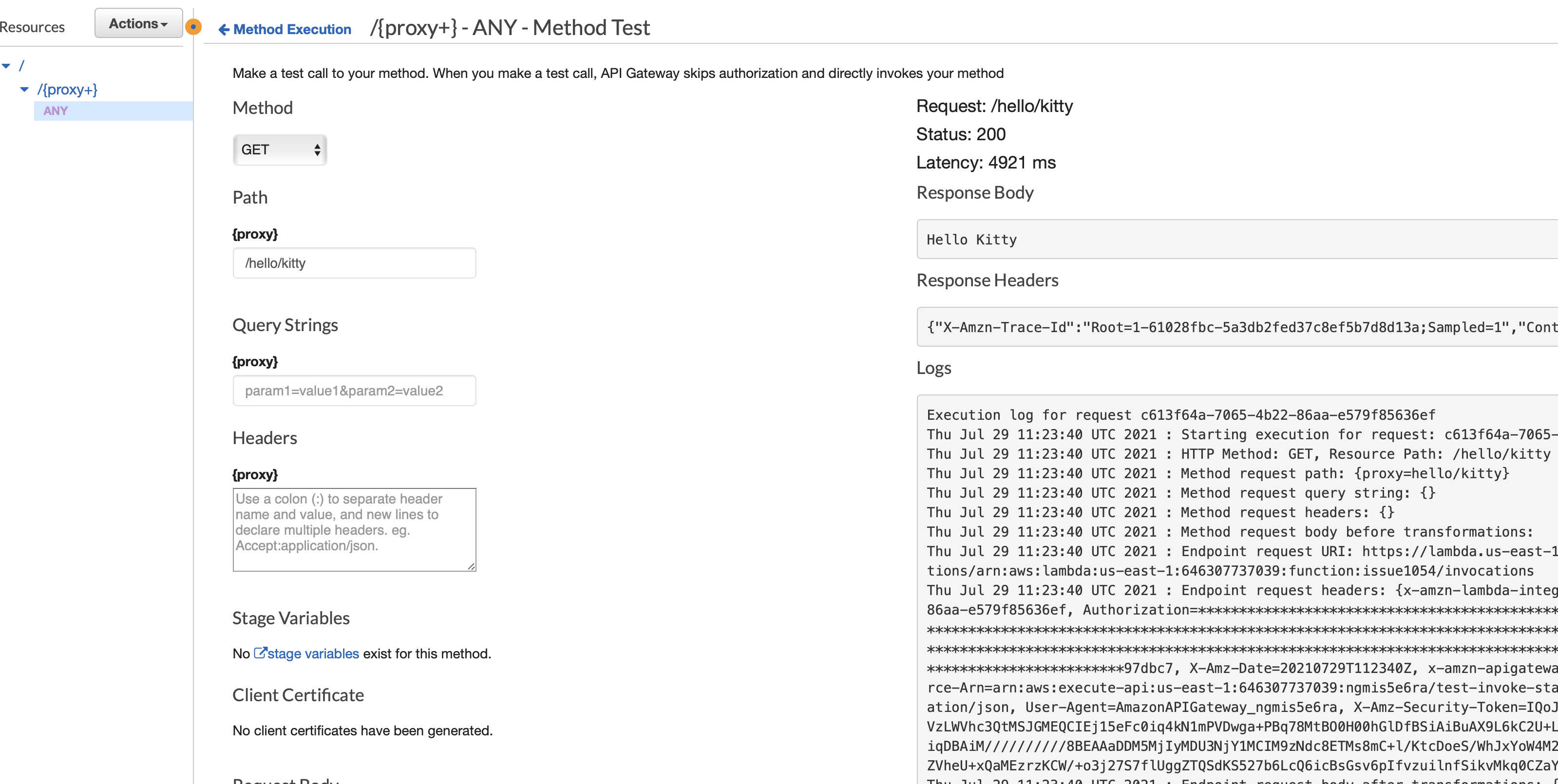Click the path field containing /hello/kitty

click(x=354, y=262)
